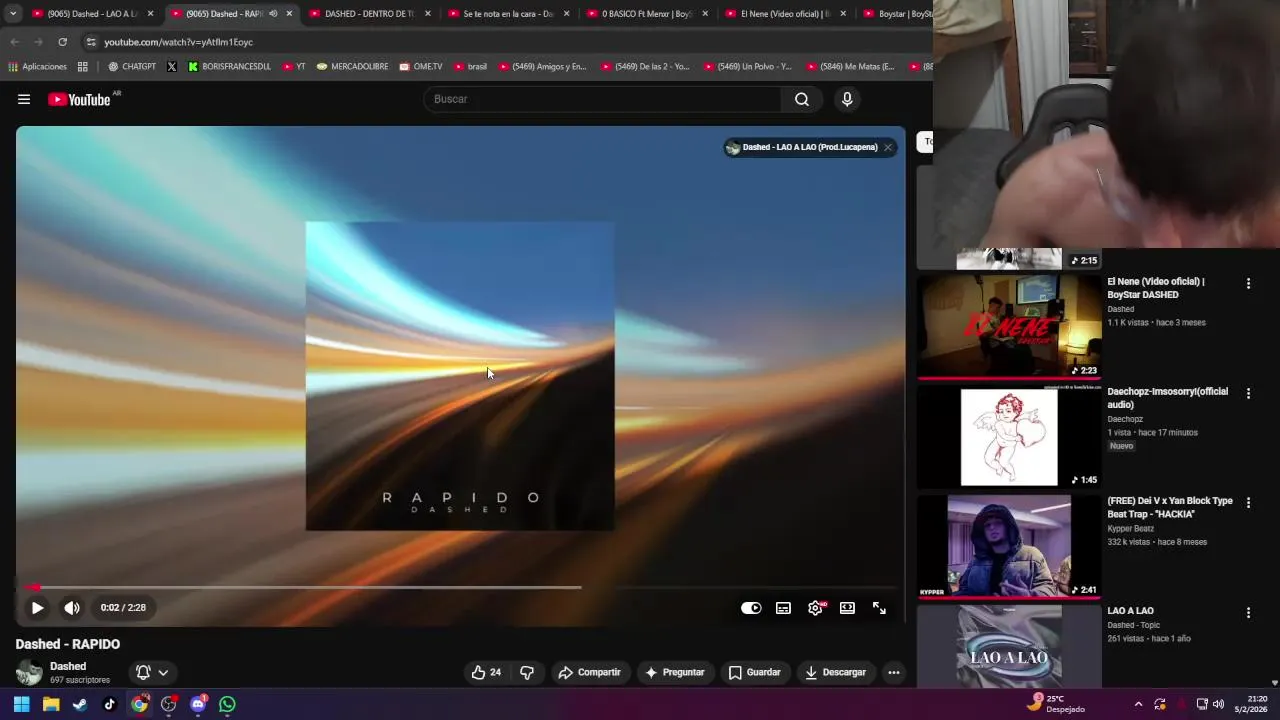
Task: Focus the Buscar search field
Action: (x=602, y=99)
